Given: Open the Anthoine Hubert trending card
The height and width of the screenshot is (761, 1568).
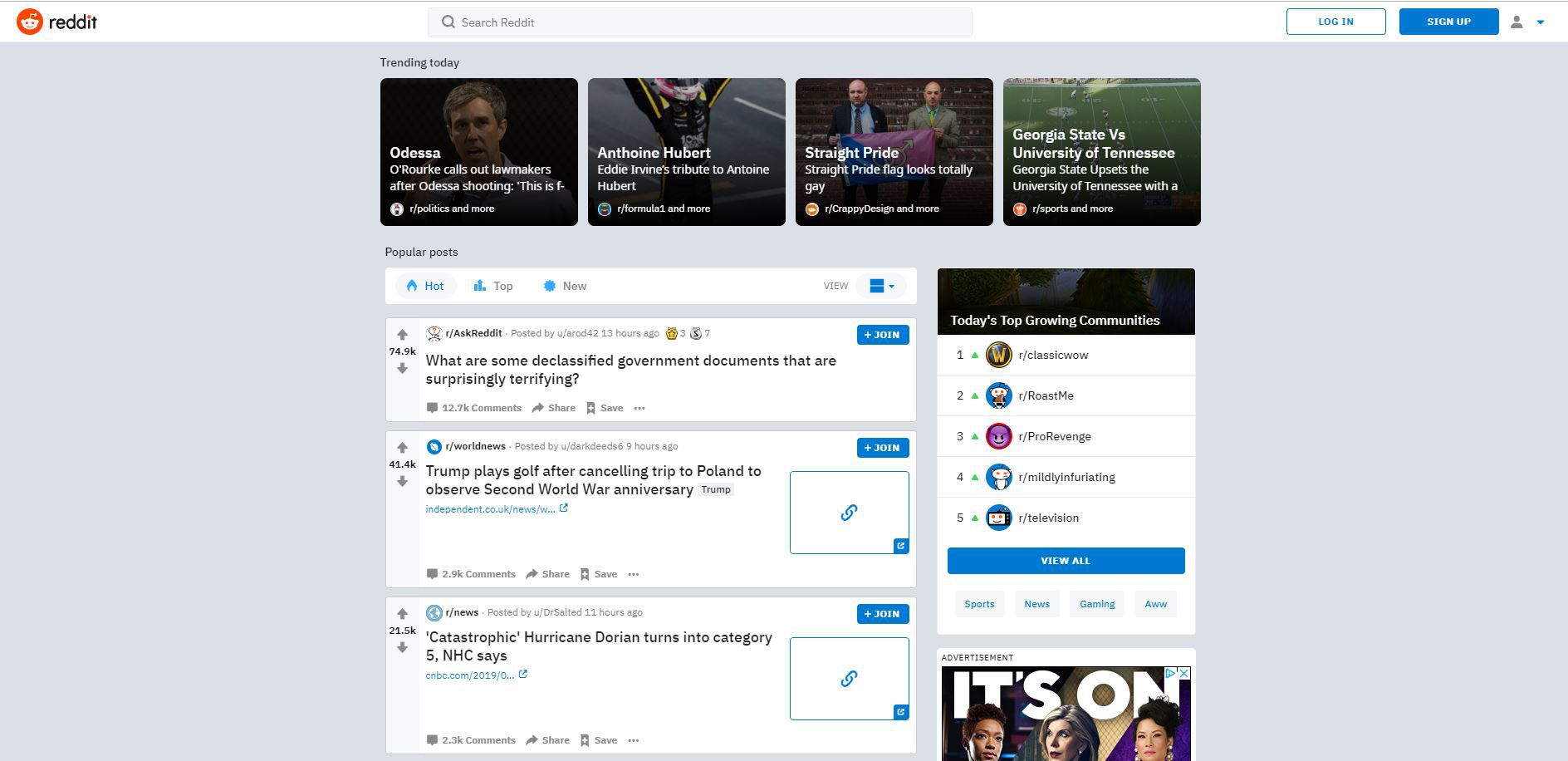Looking at the screenshot, I should (687, 152).
